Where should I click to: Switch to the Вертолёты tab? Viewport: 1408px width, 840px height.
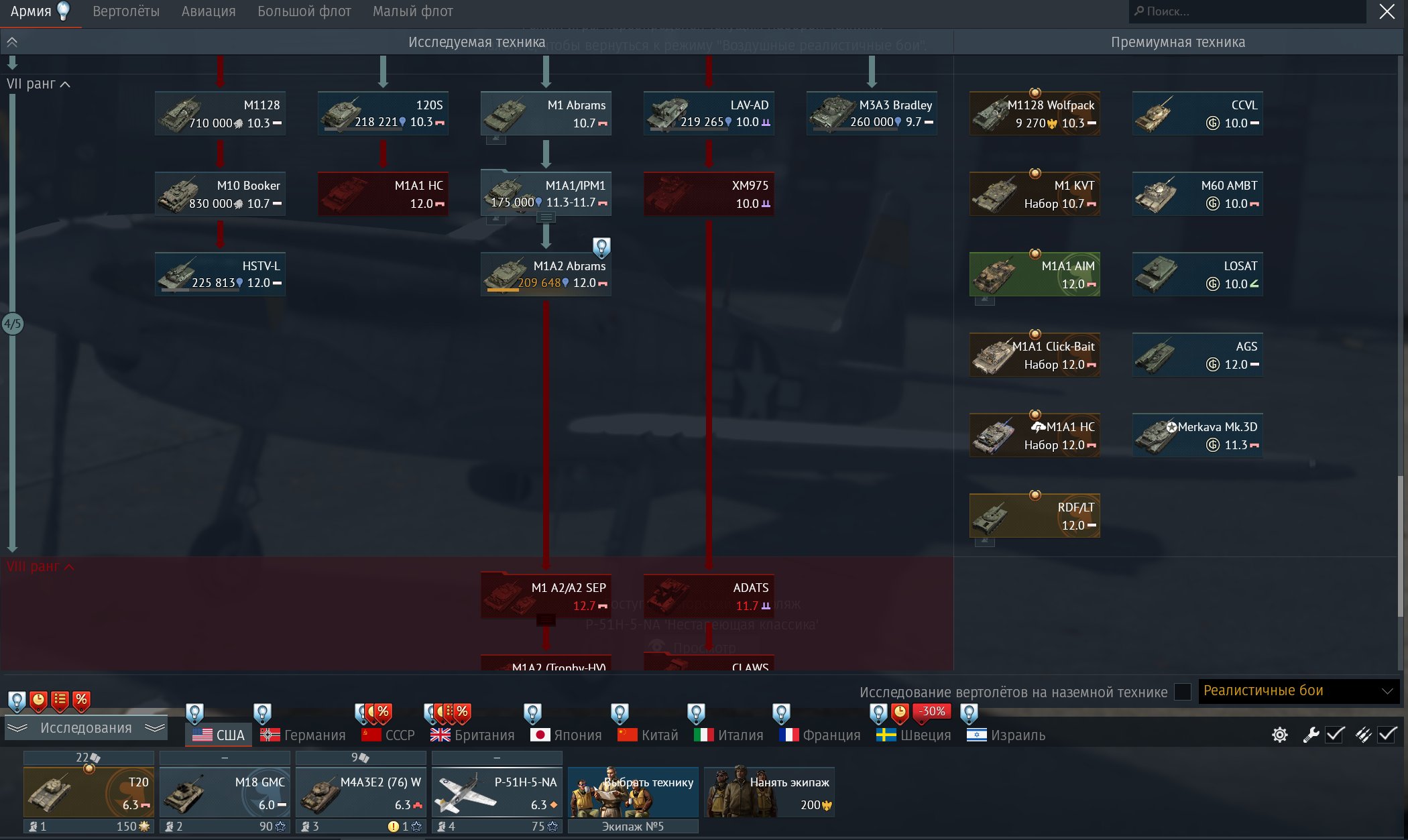coord(126,11)
